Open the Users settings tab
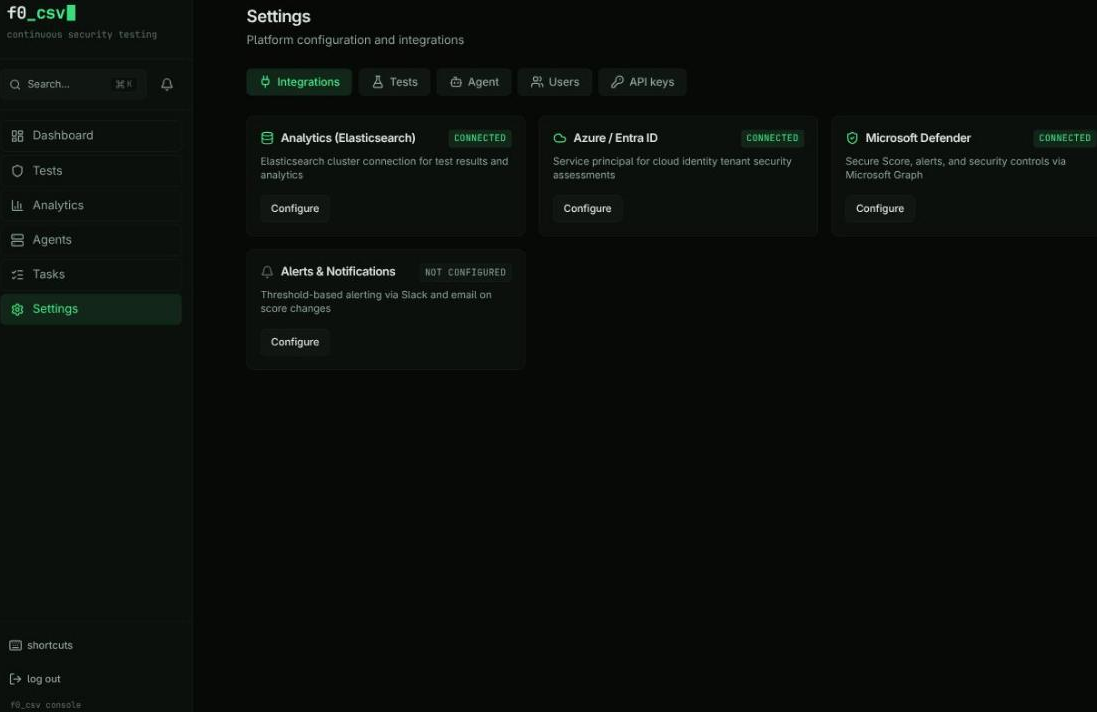Image resolution: width=1097 pixels, height=712 pixels. click(555, 82)
